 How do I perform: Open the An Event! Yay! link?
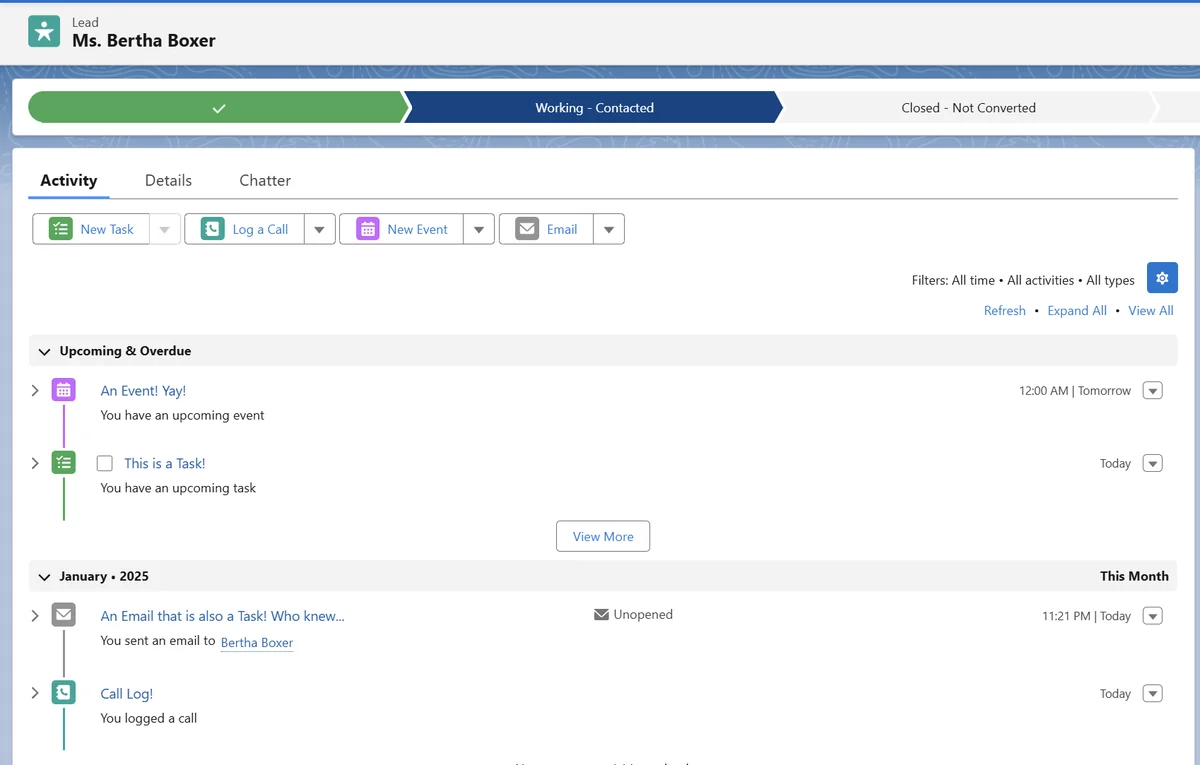[x=143, y=391]
